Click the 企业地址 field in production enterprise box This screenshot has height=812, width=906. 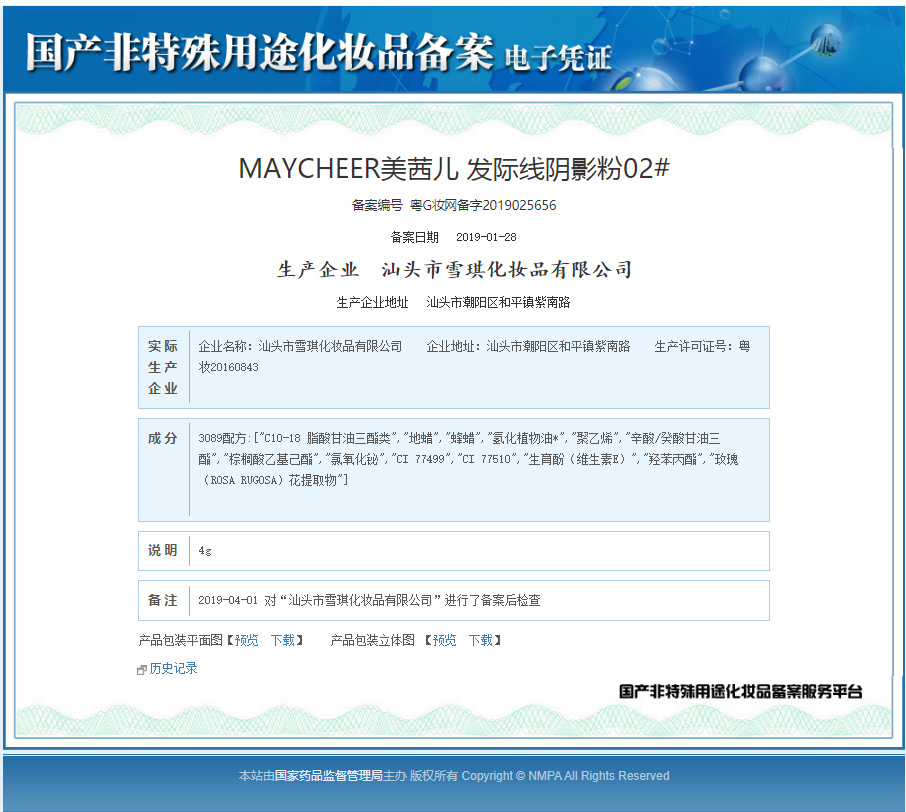[x=528, y=346]
